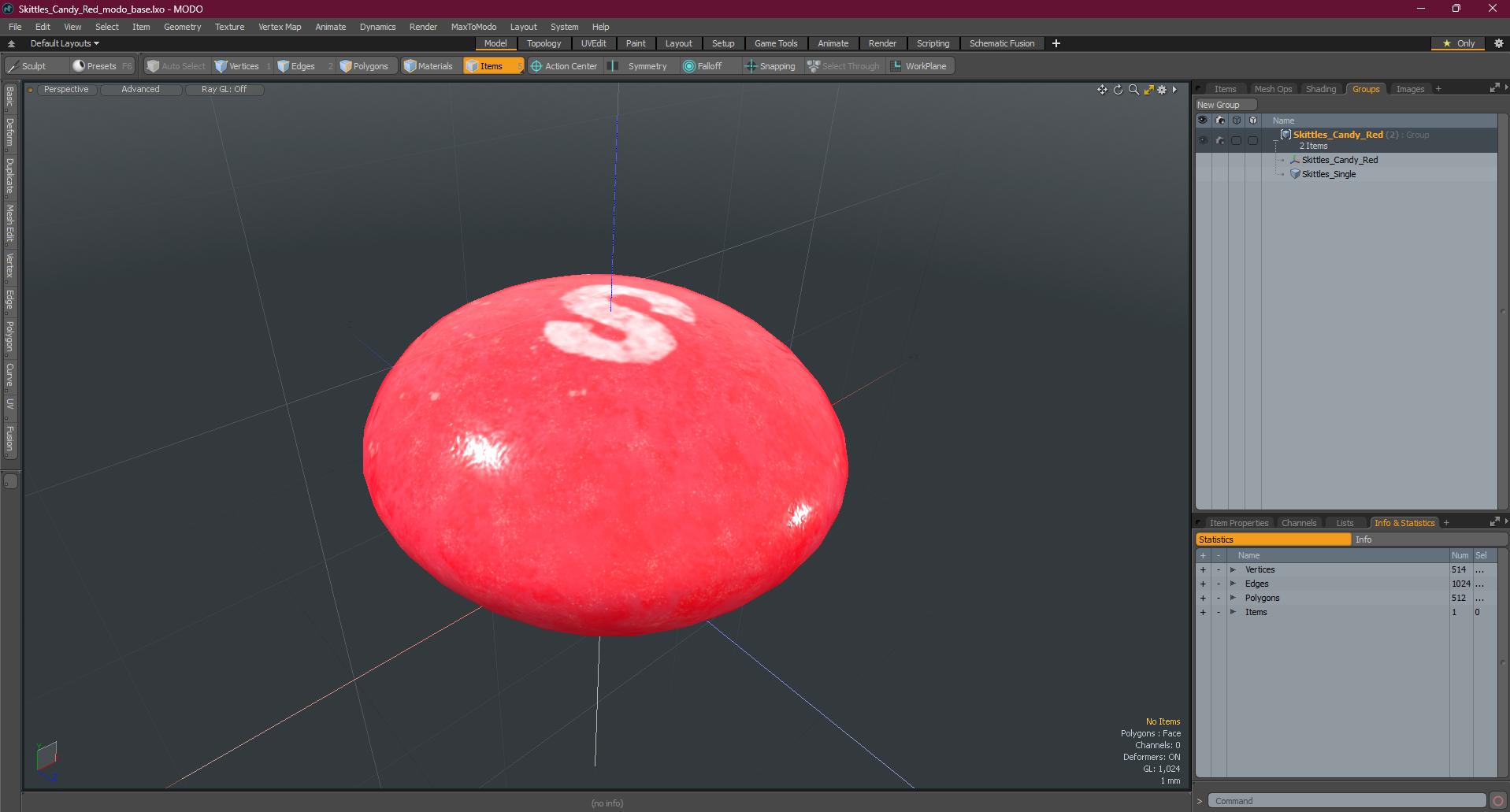
Task: Click the orientation axis cube in viewport
Action: click(46, 756)
